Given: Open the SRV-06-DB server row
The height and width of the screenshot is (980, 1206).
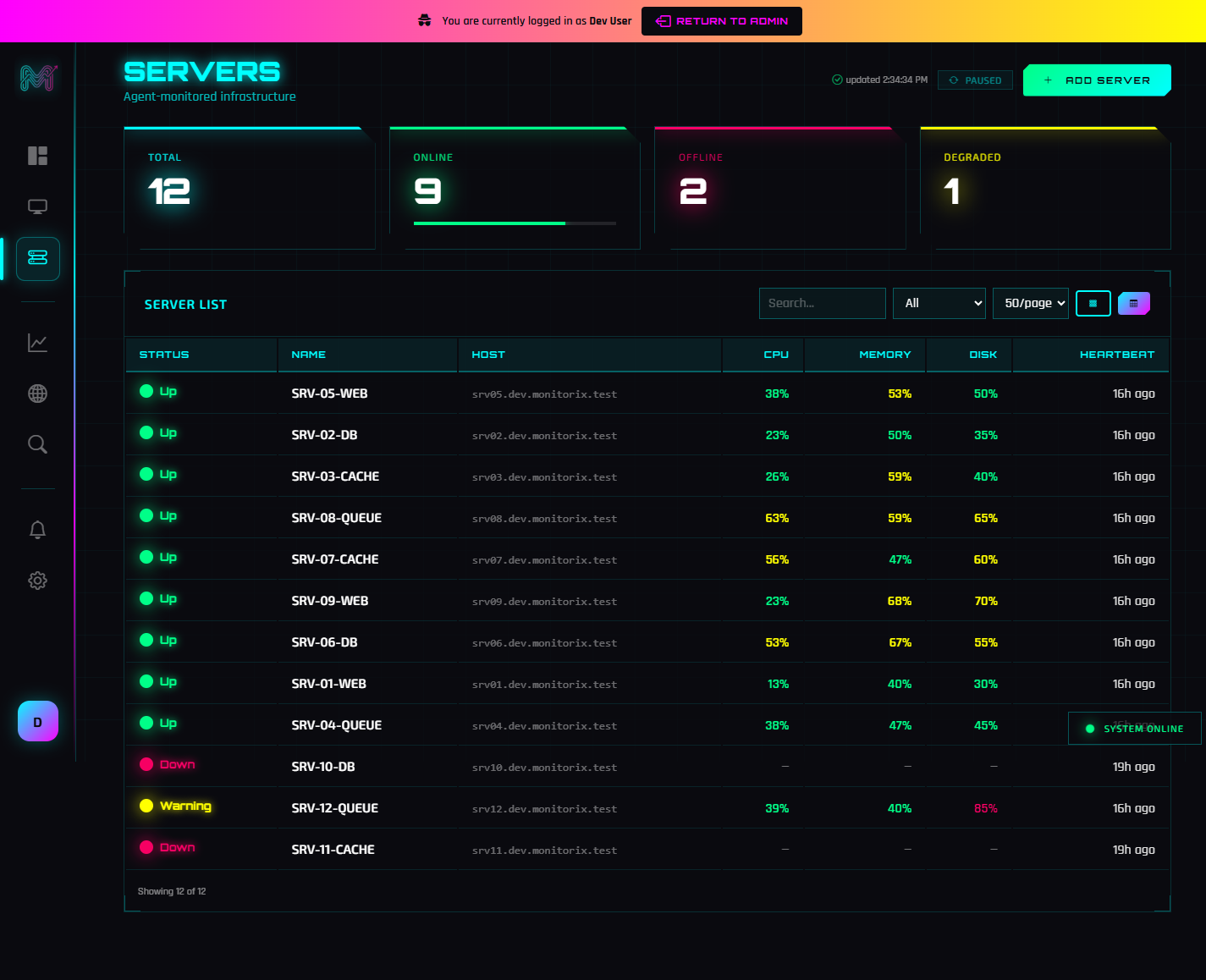Looking at the screenshot, I should pyautogui.click(x=647, y=642).
